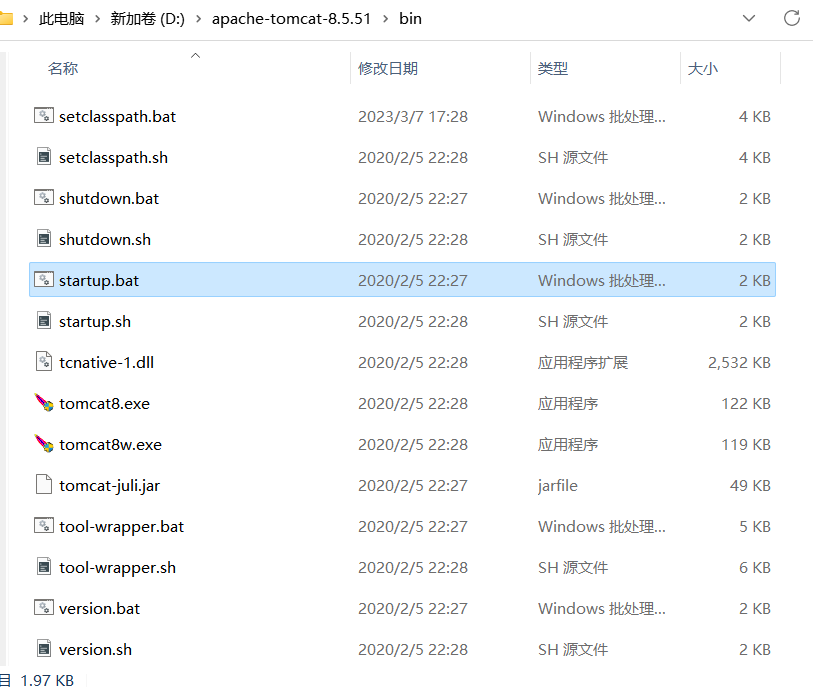Click the tool-wrapper.sh file icon

(44, 566)
